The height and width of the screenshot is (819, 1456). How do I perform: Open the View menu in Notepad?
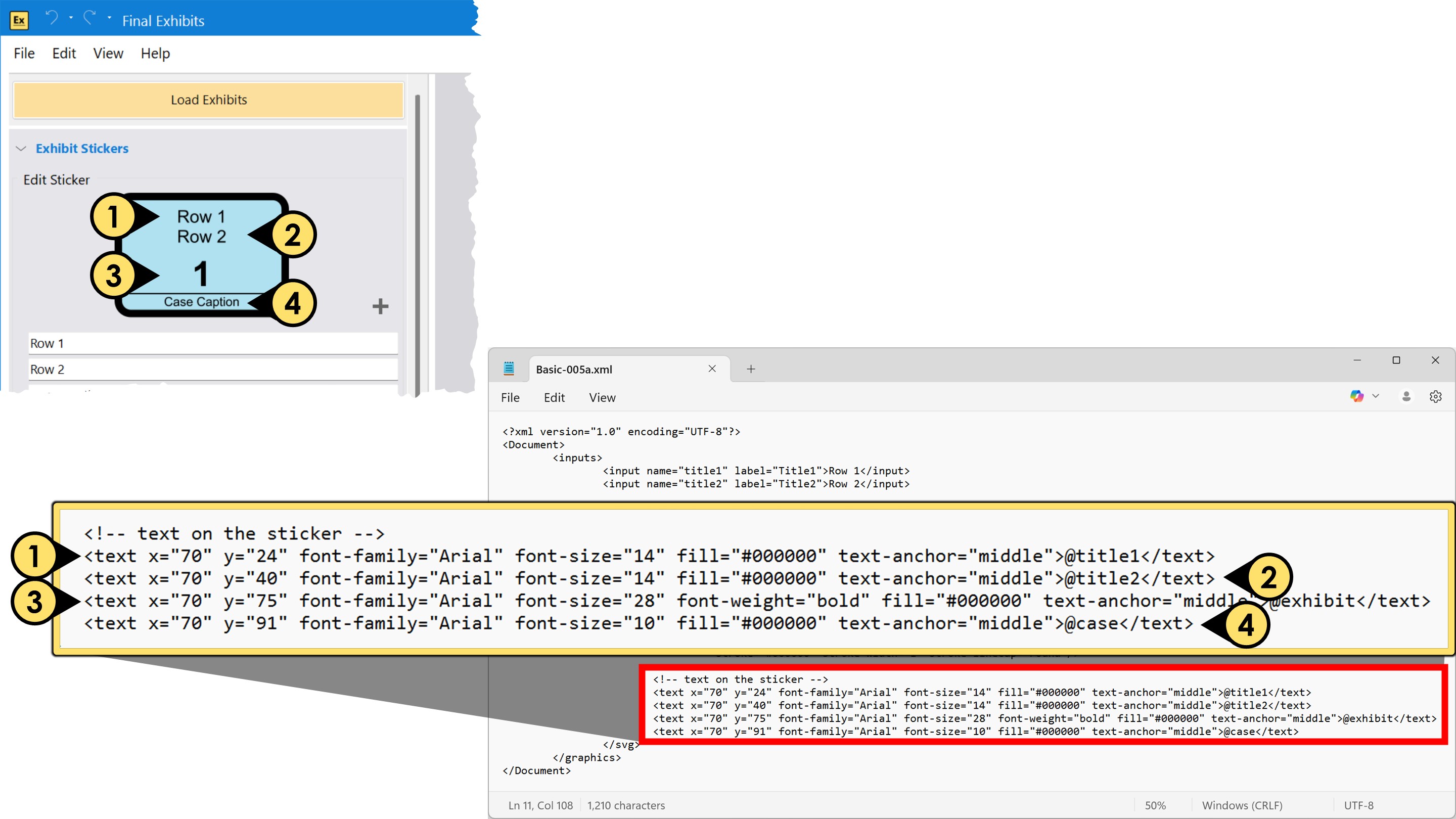[x=602, y=397]
